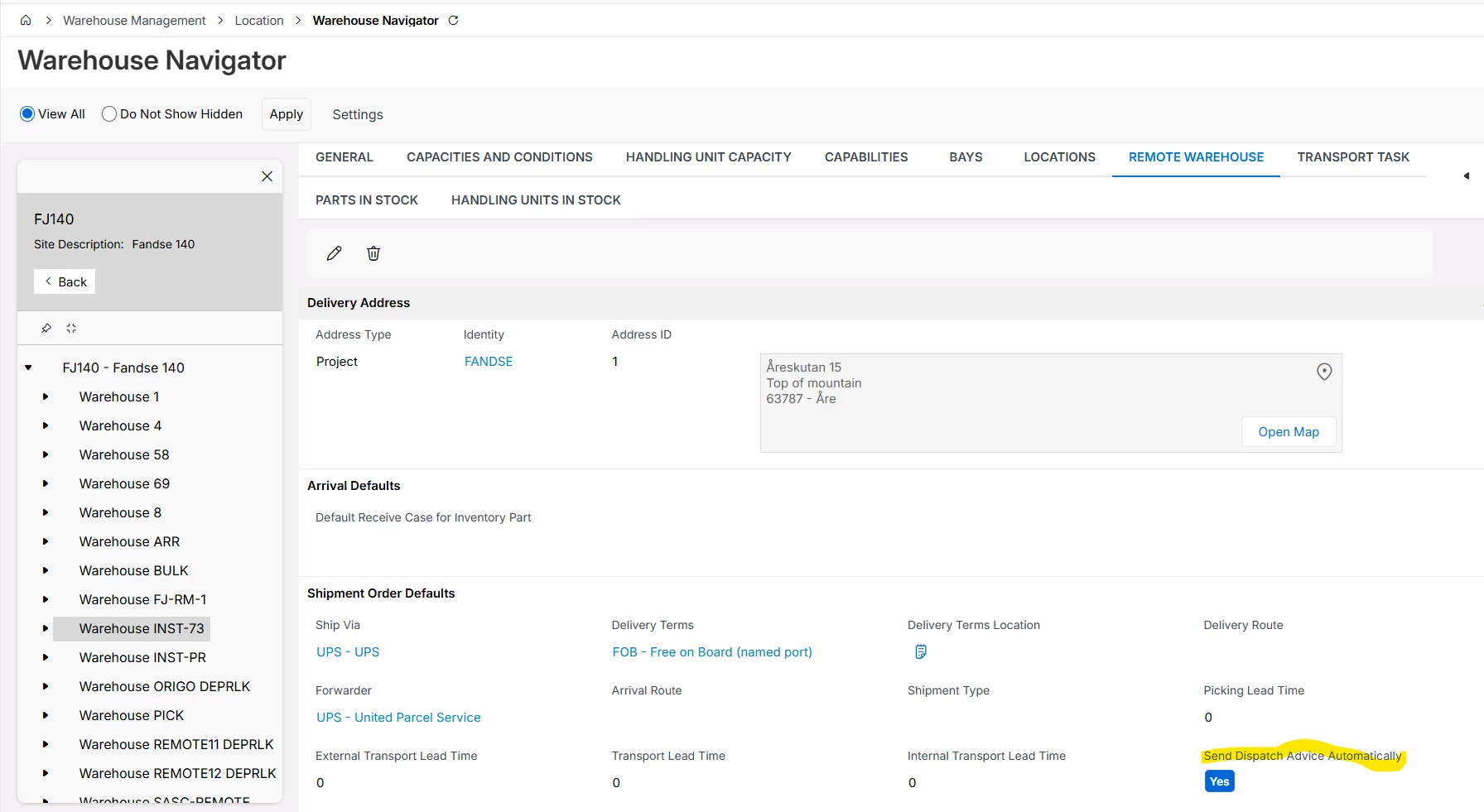The height and width of the screenshot is (812, 1484).
Task: Select Warehouse INST-PR in the tree
Action: tap(142, 657)
